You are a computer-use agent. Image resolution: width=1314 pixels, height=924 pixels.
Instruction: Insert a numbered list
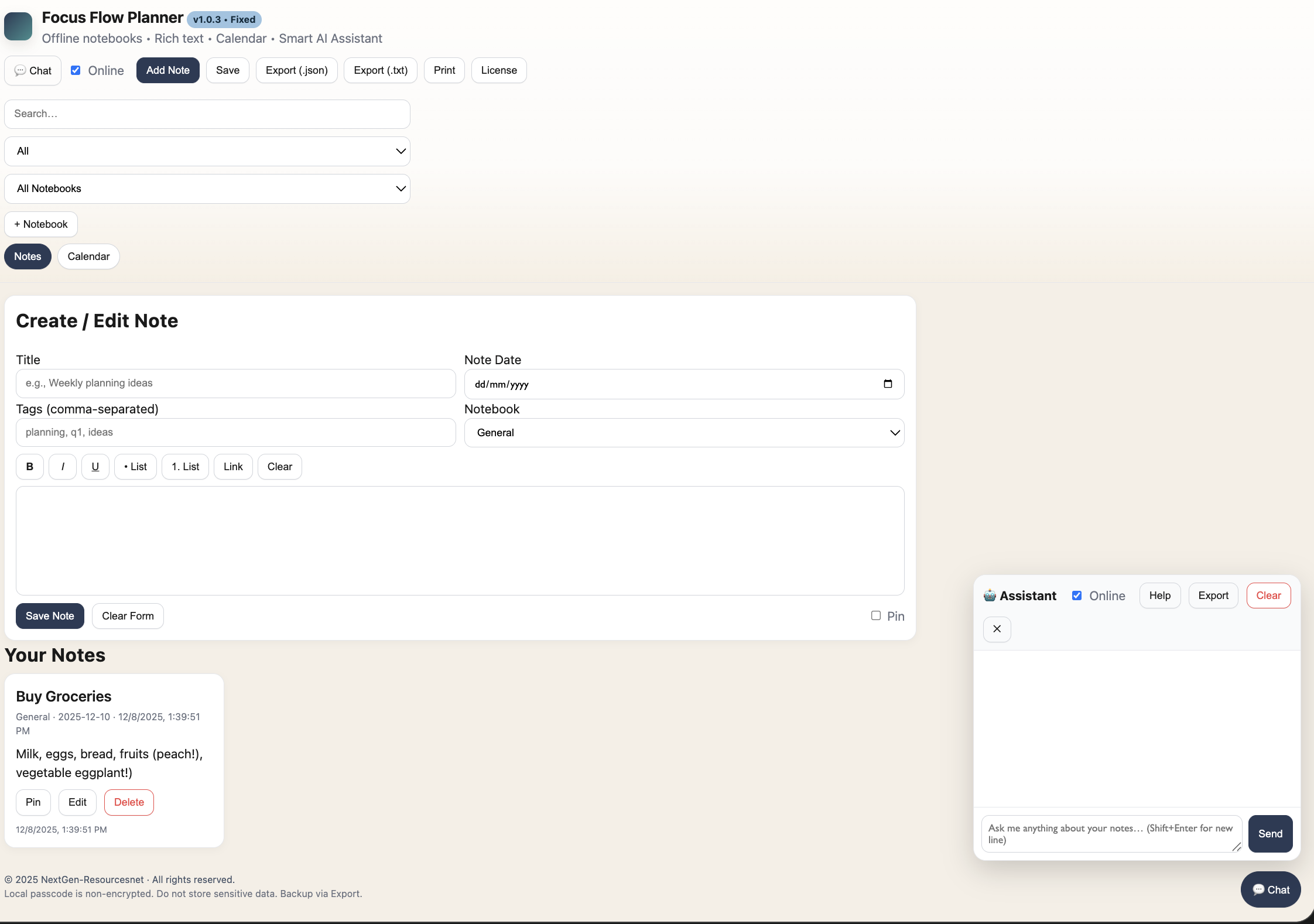click(x=185, y=466)
